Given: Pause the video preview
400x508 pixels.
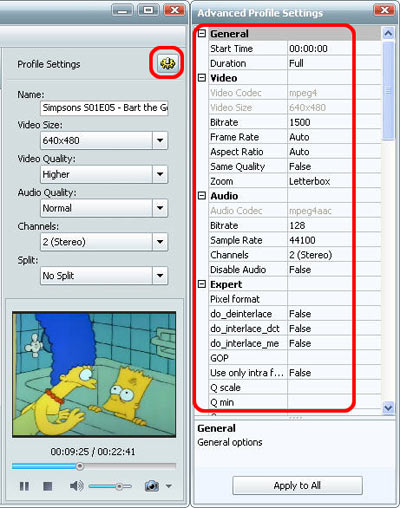Looking at the screenshot, I should 24,486.
